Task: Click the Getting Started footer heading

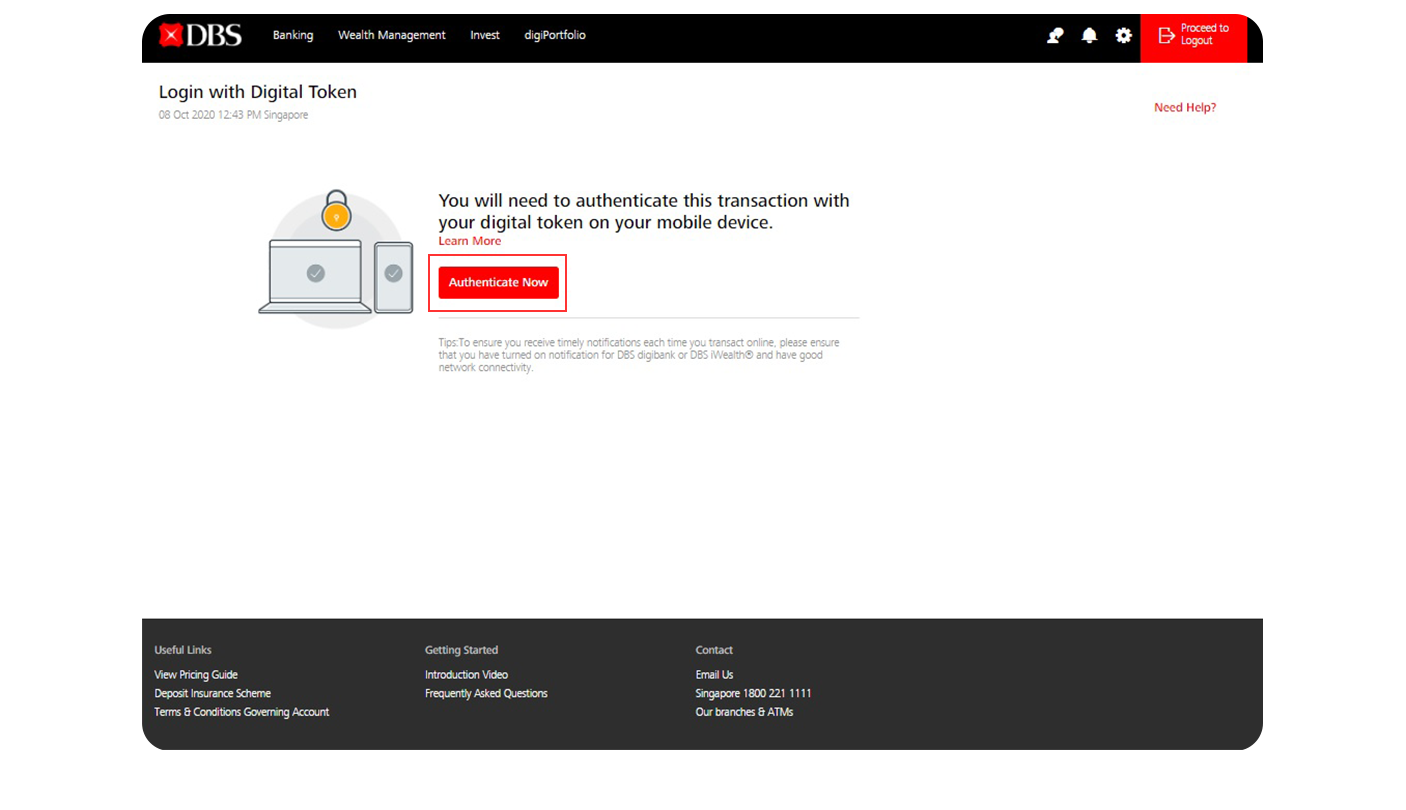Action: coord(461,650)
